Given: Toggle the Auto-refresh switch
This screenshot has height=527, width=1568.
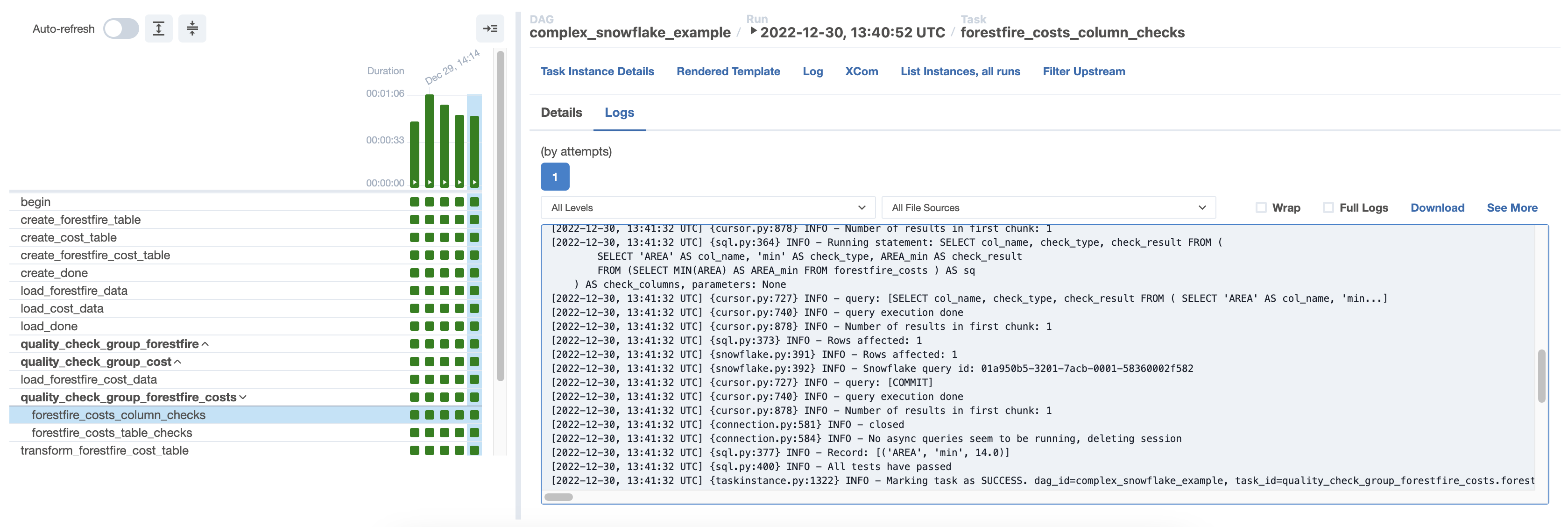Looking at the screenshot, I should [x=121, y=28].
